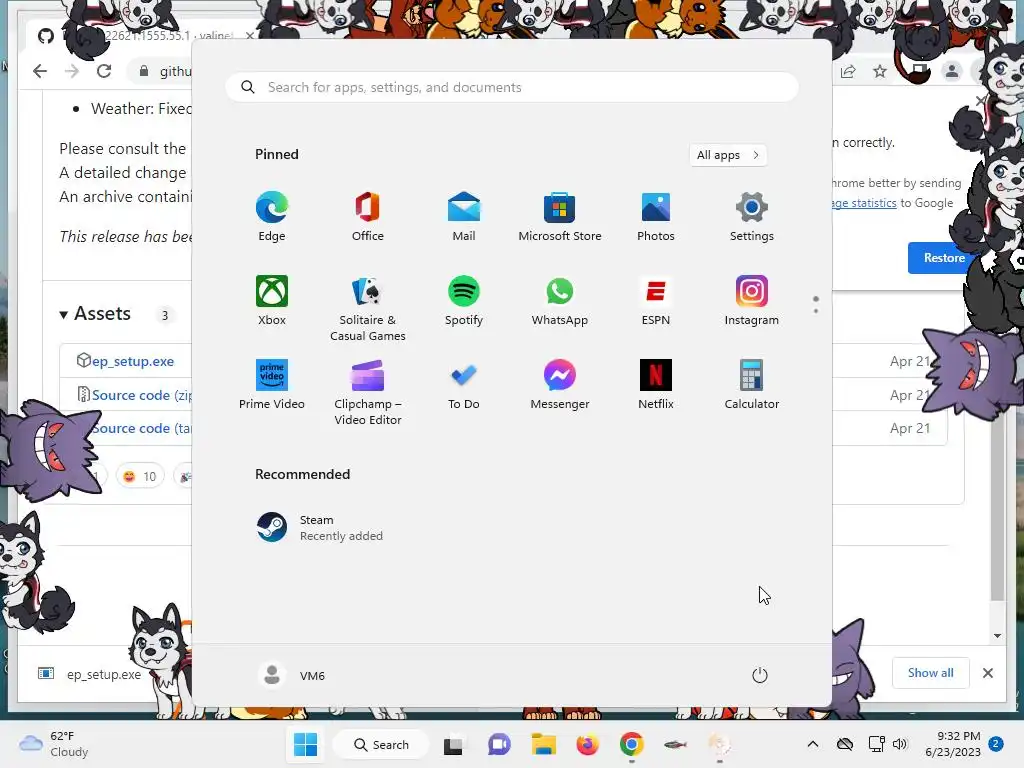This screenshot has height=768, width=1024.
Task: Launch the Netflix app
Action: 656,385
